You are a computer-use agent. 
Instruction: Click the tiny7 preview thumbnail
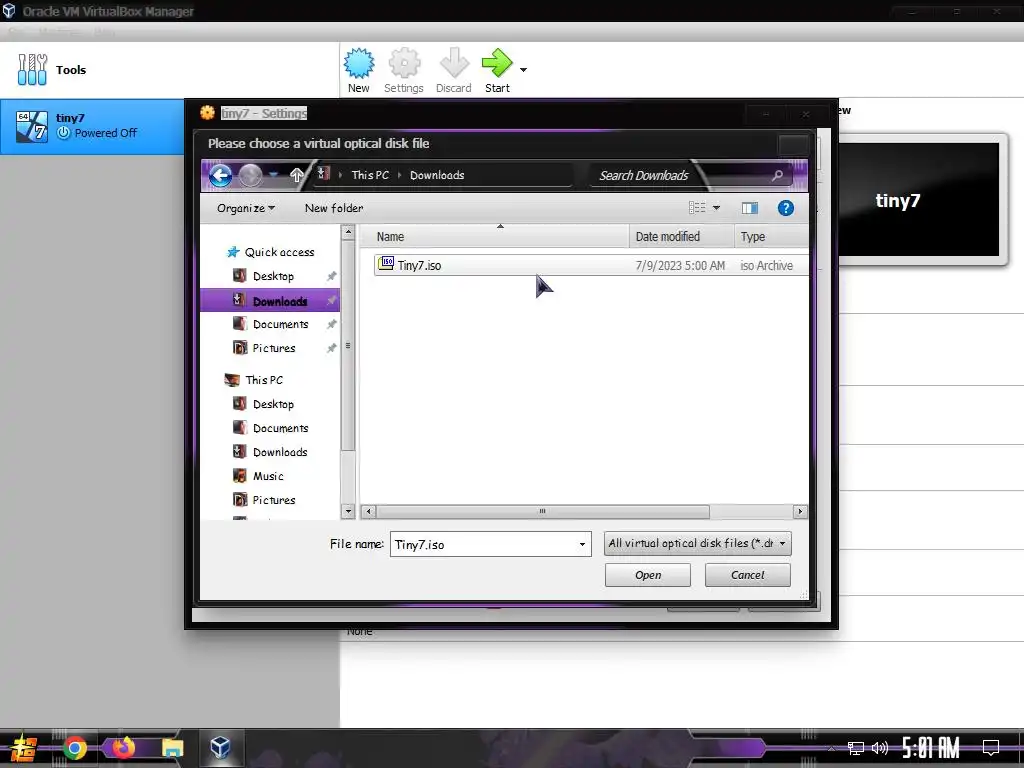click(x=918, y=200)
